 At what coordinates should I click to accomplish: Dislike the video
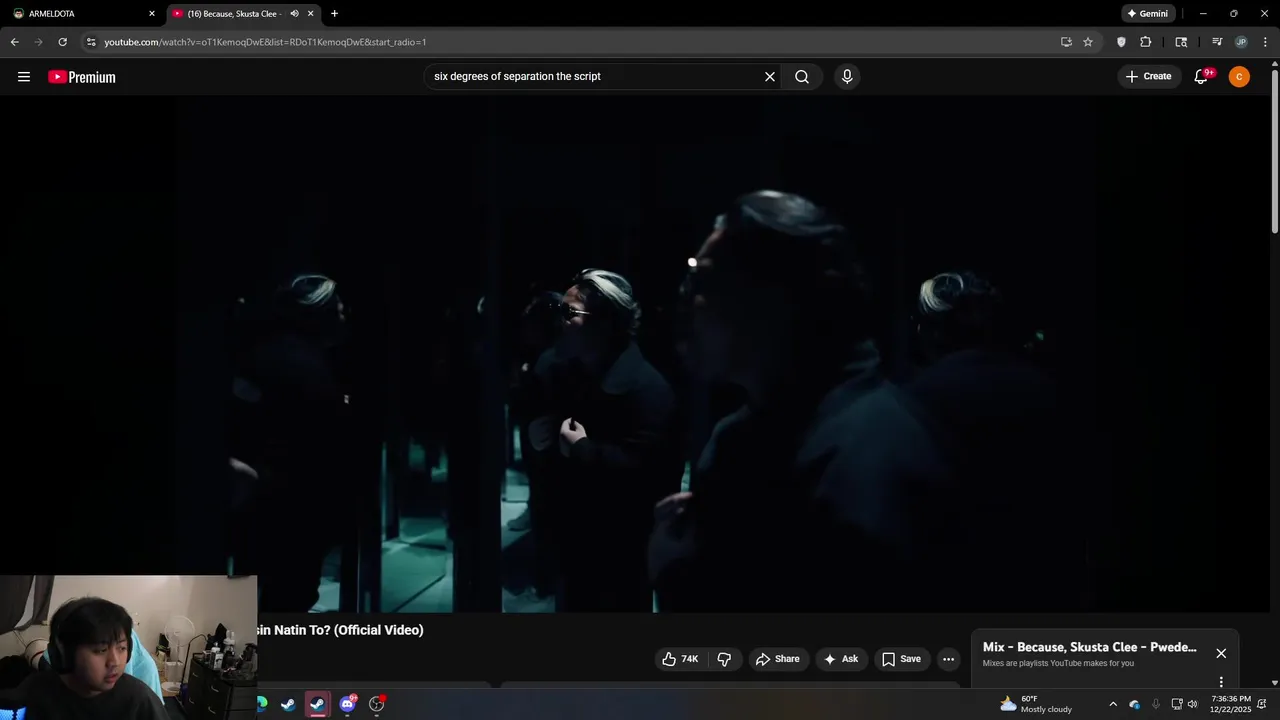click(725, 659)
